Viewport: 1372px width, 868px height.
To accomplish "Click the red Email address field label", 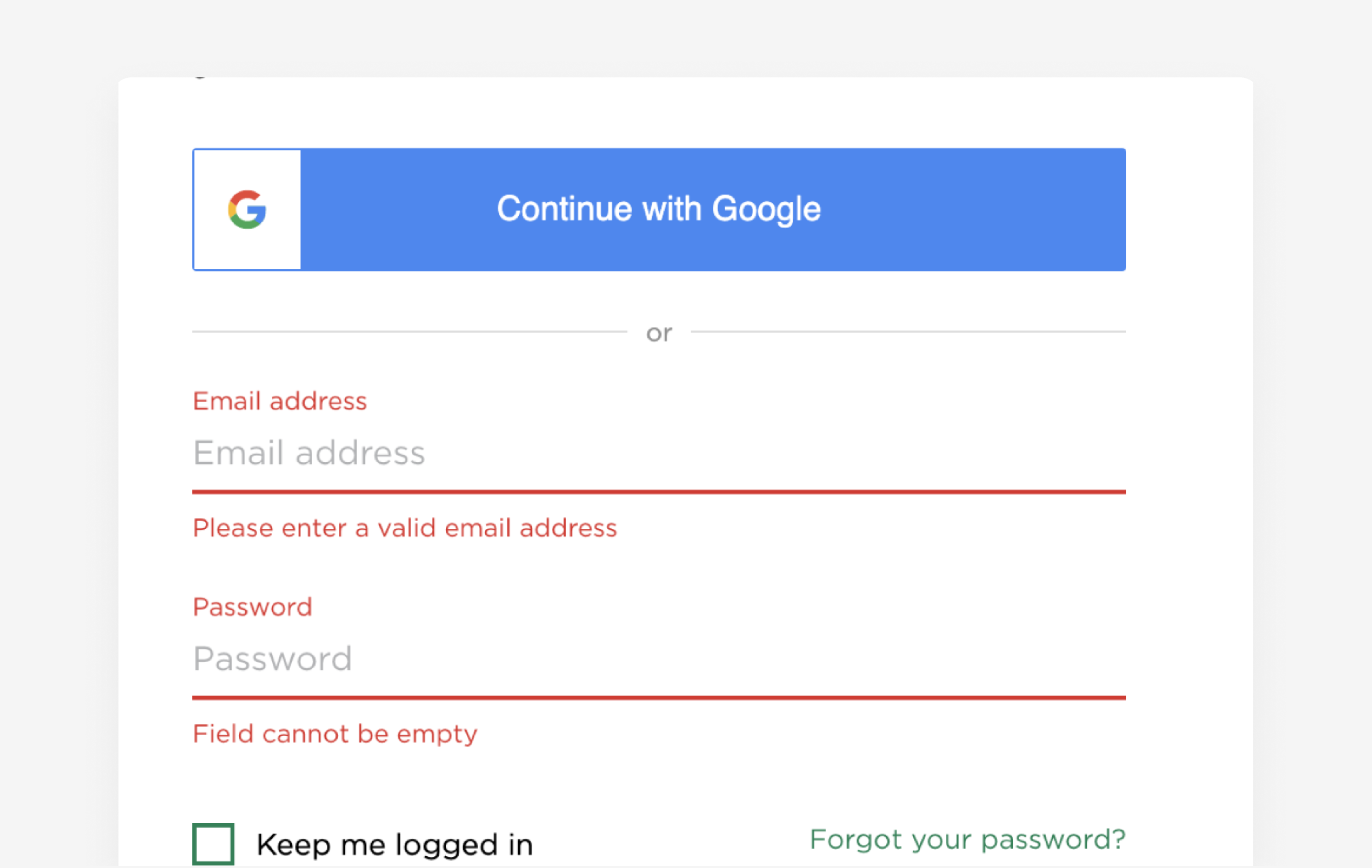I will click(x=279, y=401).
